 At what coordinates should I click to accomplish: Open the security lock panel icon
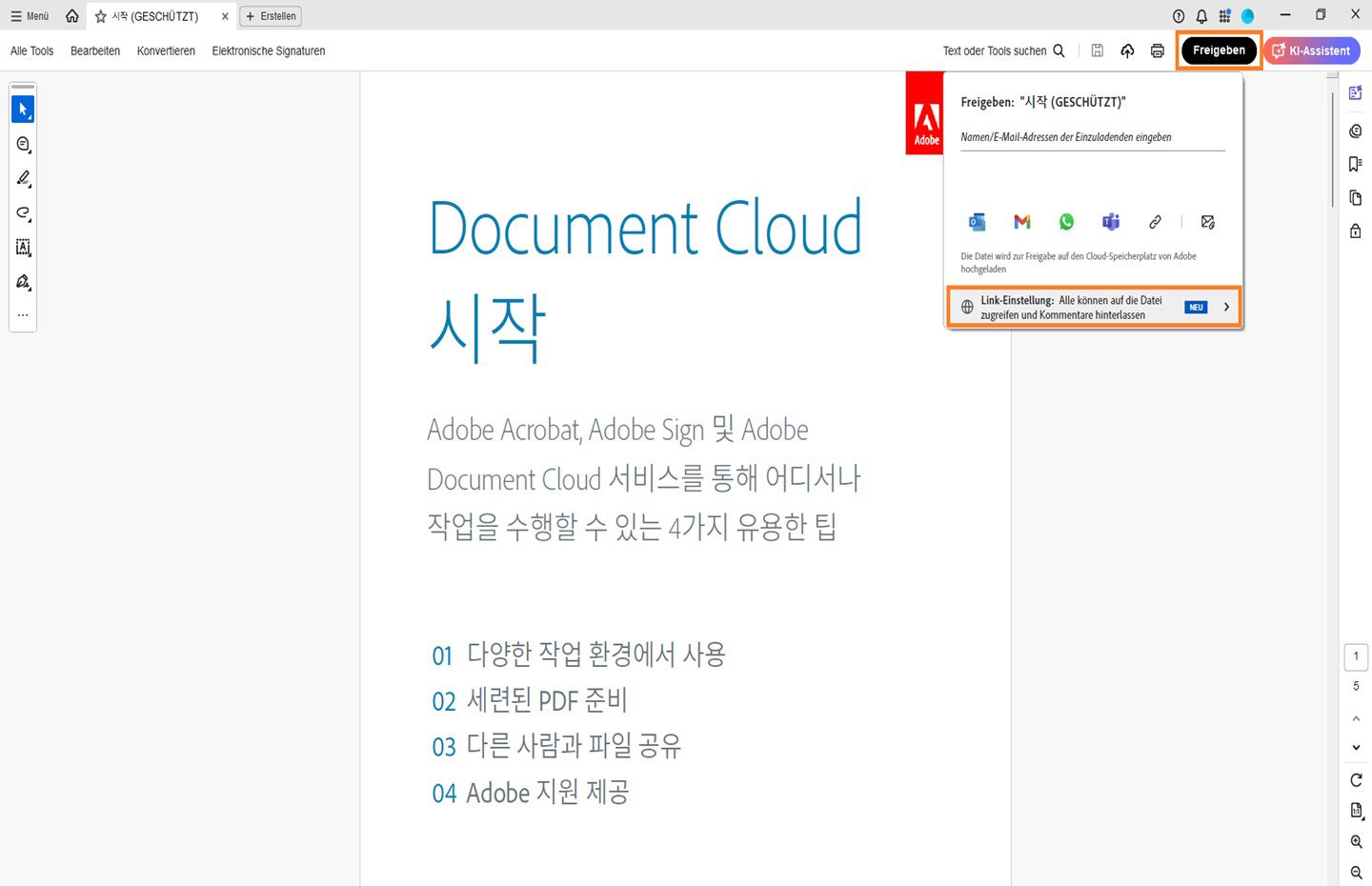tap(1355, 231)
